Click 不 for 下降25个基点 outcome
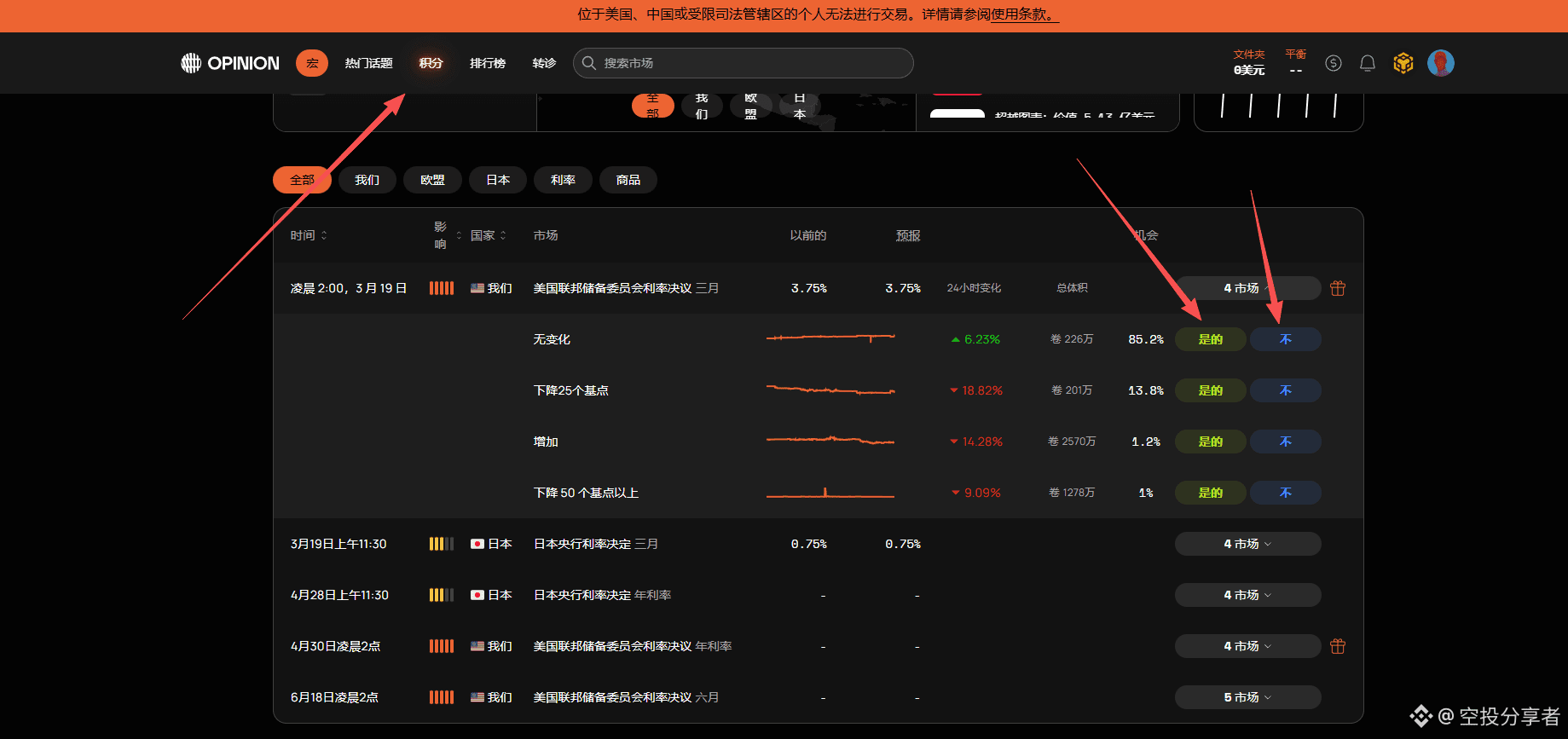This screenshot has height=739, width=1568. click(x=1286, y=390)
